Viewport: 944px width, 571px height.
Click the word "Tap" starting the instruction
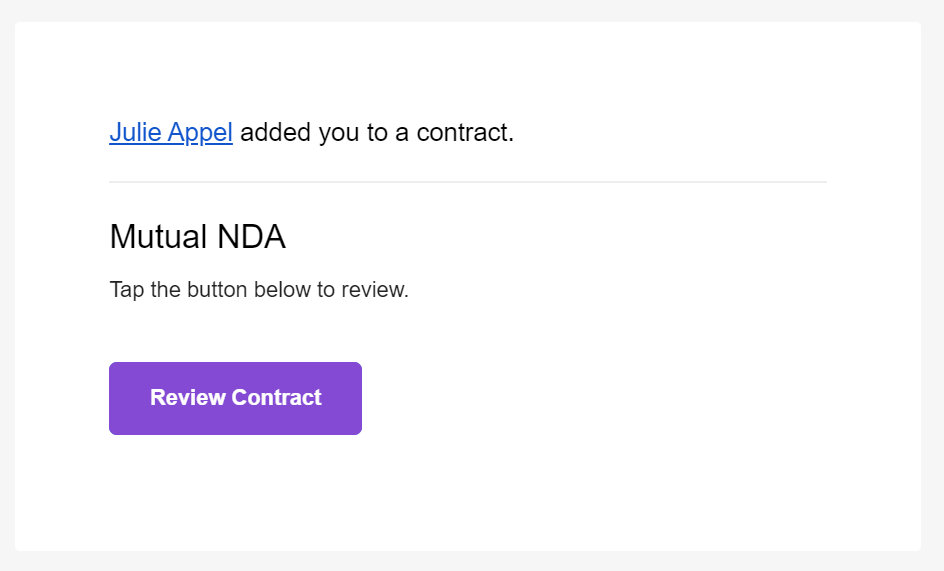[126, 290]
